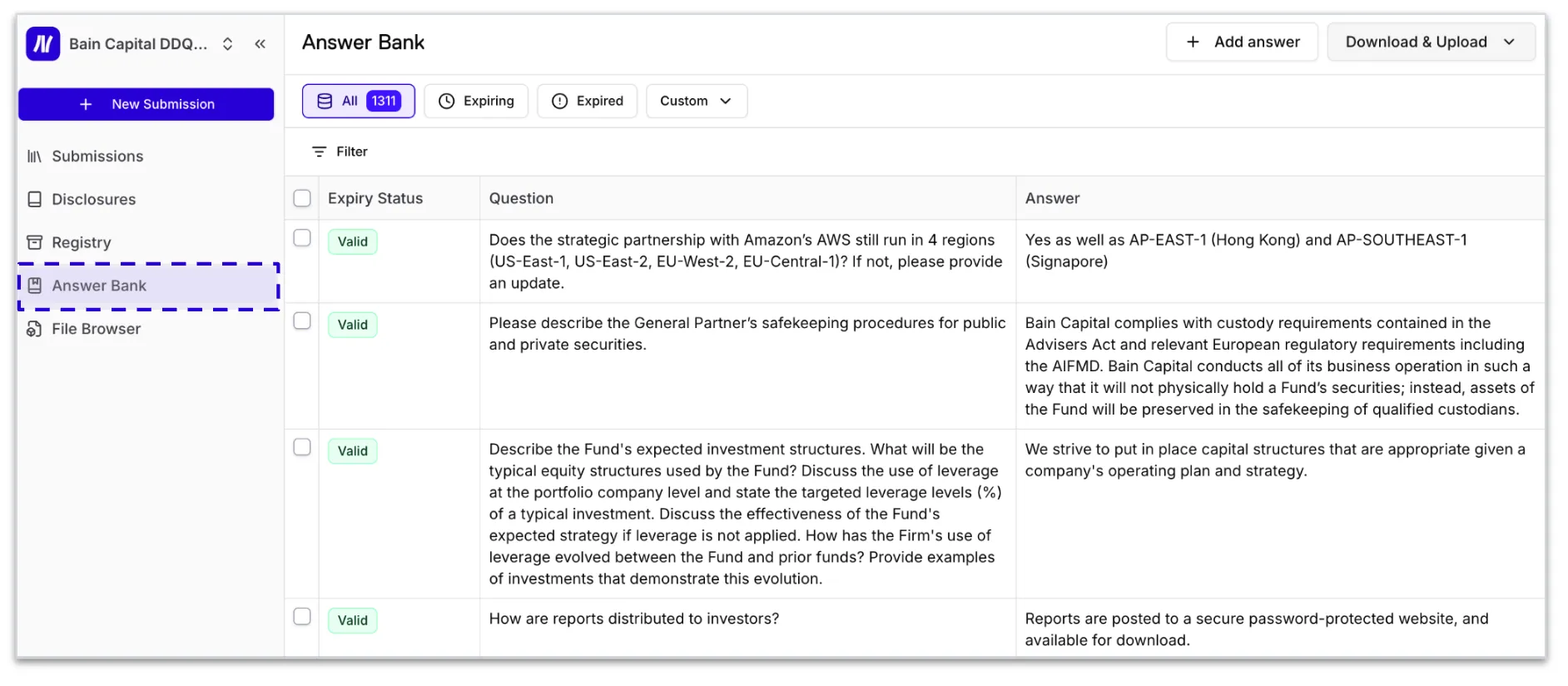Click the Answer Bank bookmark icon
The height and width of the screenshot is (686, 1568).
[x=34, y=286]
